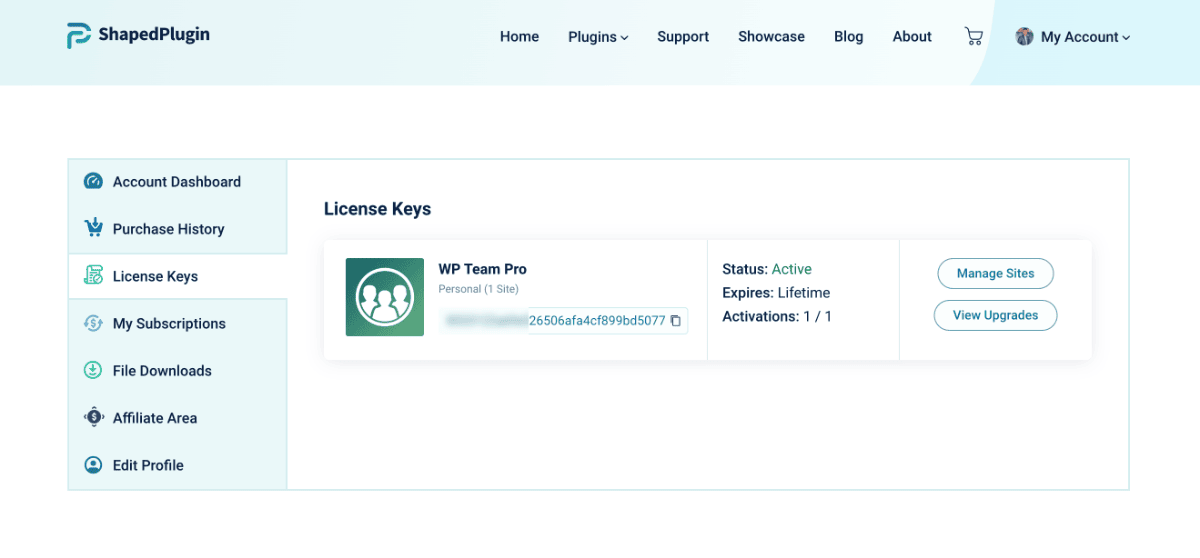1200x558 pixels.
Task: Click the Account Dashboard gauge icon
Action: point(93,182)
